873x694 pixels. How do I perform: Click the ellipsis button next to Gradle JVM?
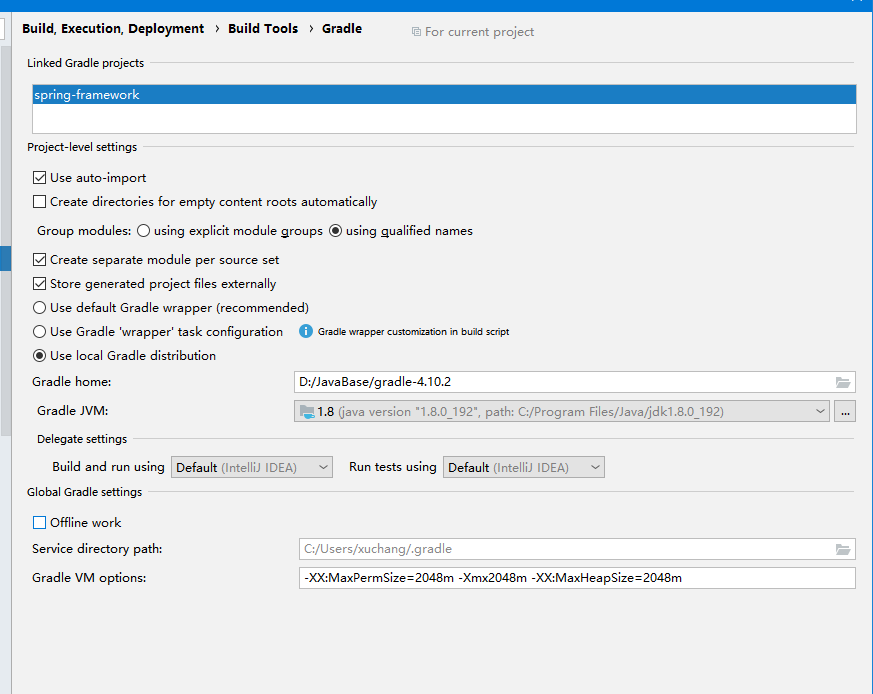pyautogui.click(x=845, y=412)
